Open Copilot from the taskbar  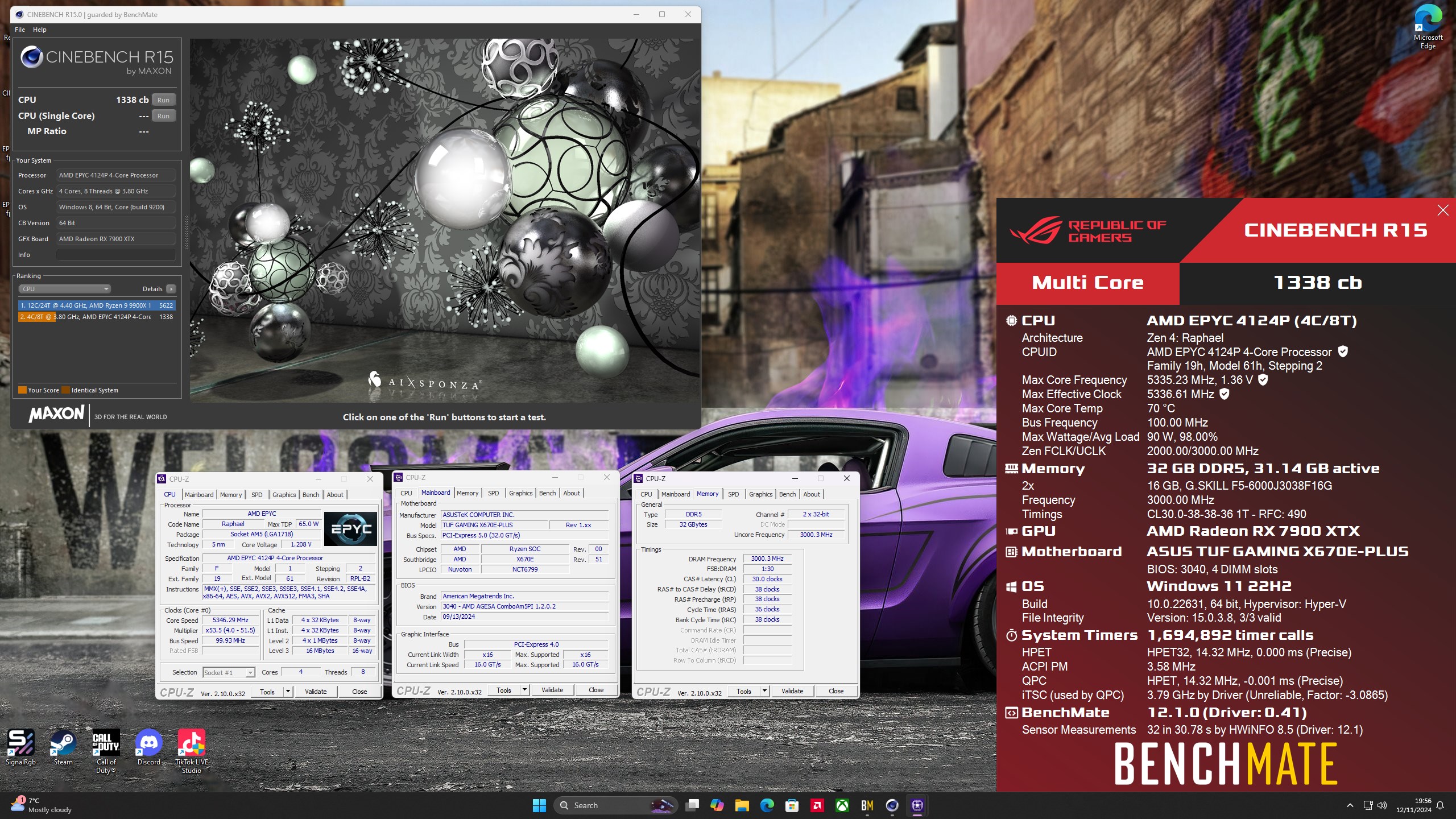pyautogui.click(x=717, y=805)
